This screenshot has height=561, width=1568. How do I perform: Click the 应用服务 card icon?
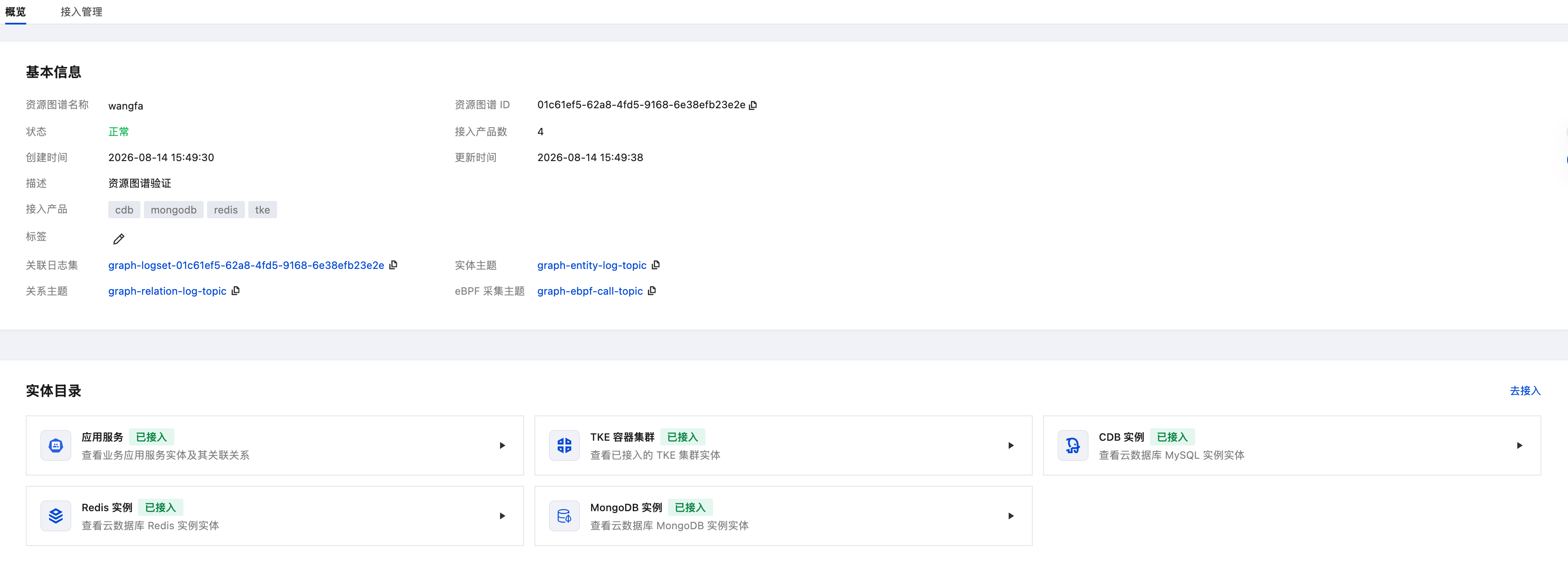pyautogui.click(x=56, y=446)
